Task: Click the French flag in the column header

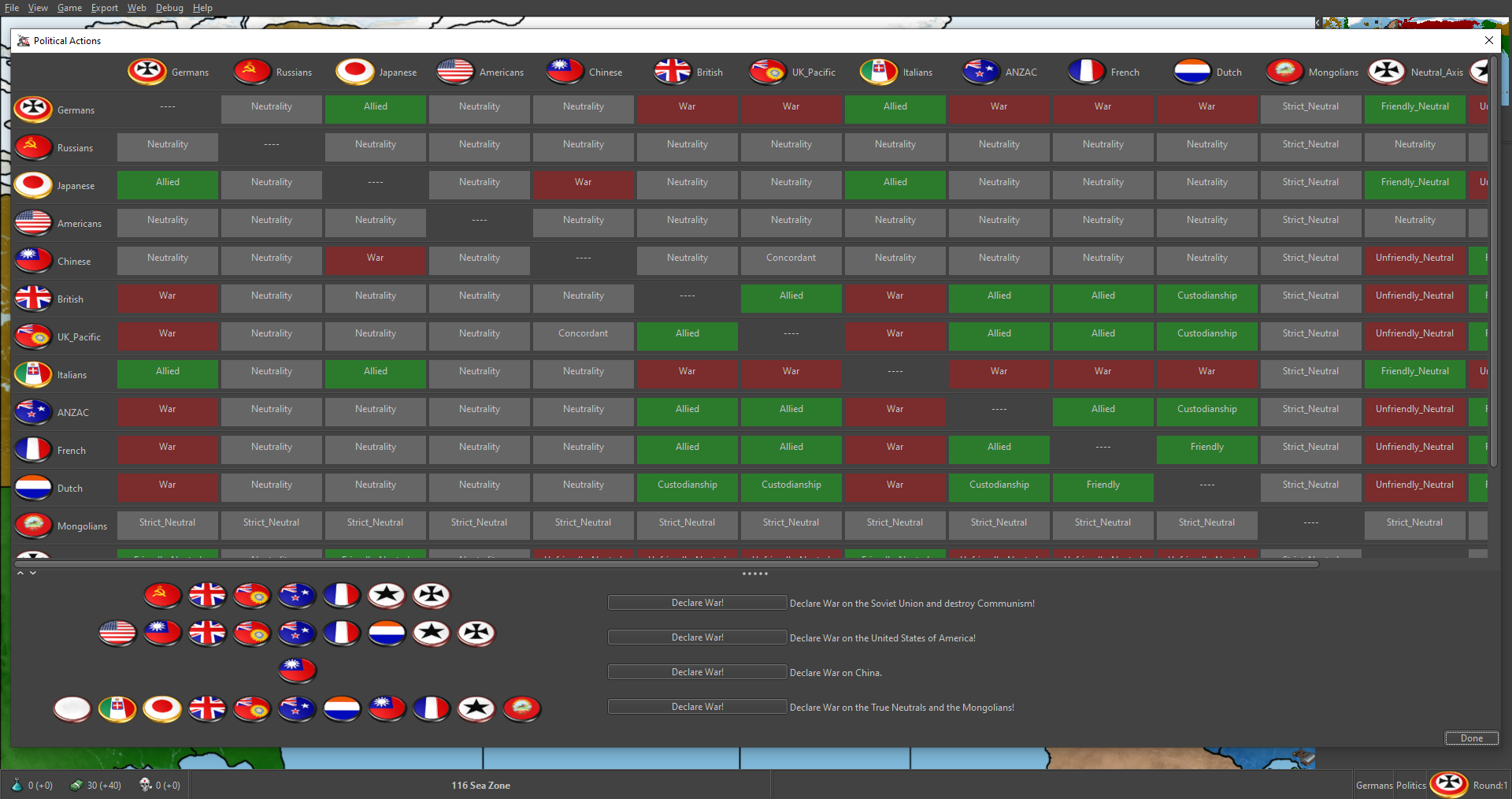Action: click(x=1087, y=72)
